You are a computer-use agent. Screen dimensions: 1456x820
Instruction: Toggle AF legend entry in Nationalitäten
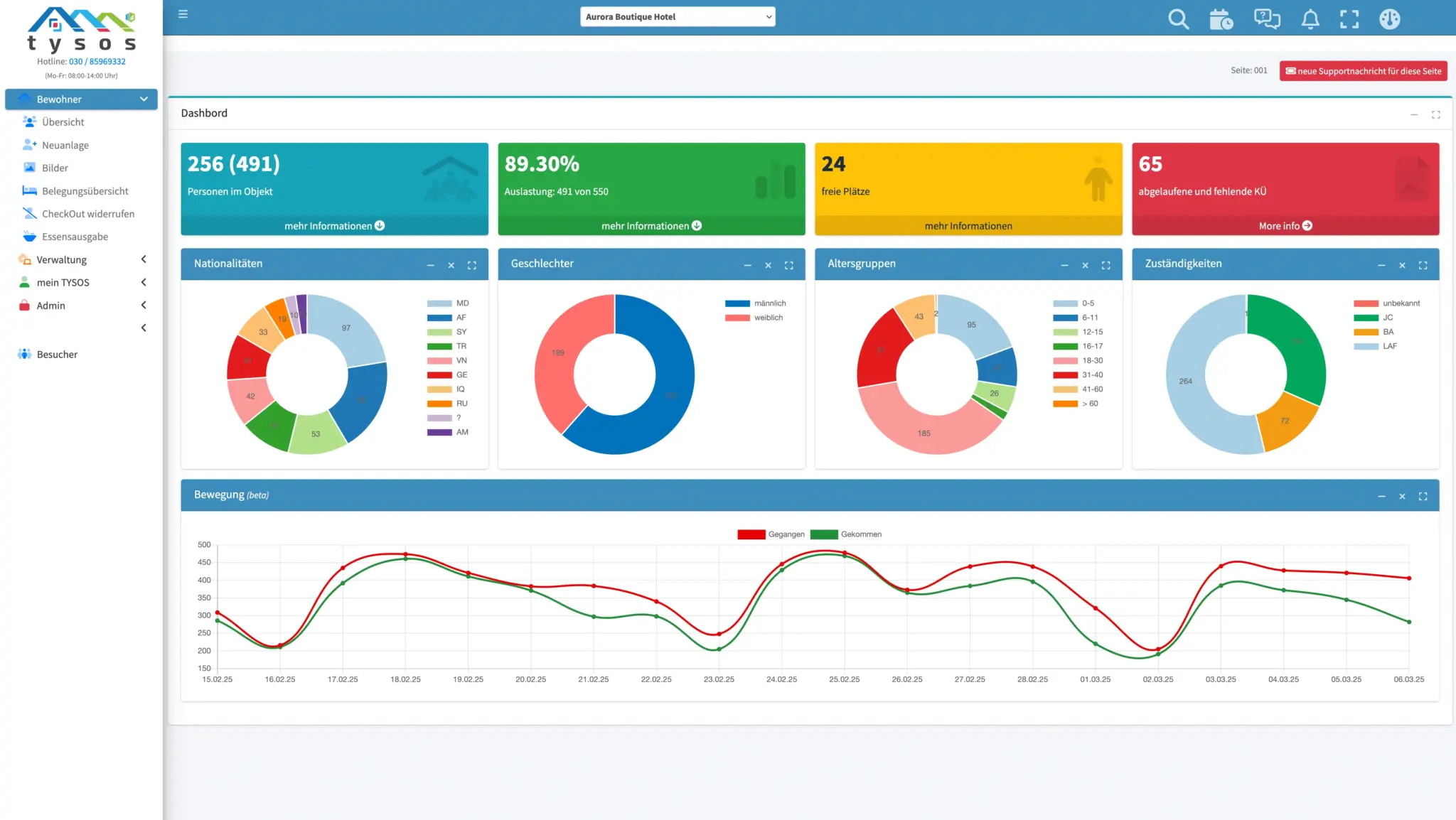(x=446, y=318)
